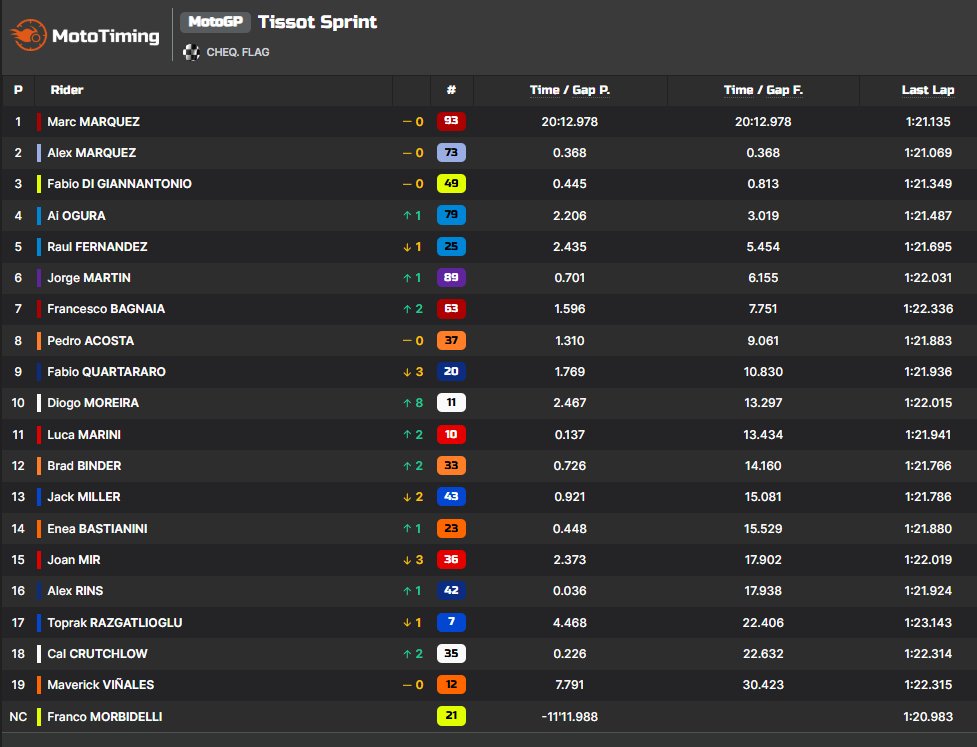The width and height of the screenshot is (977, 747).
Task: Select rider Maverick VIÑALES
Action: pyautogui.click(x=101, y=685)
